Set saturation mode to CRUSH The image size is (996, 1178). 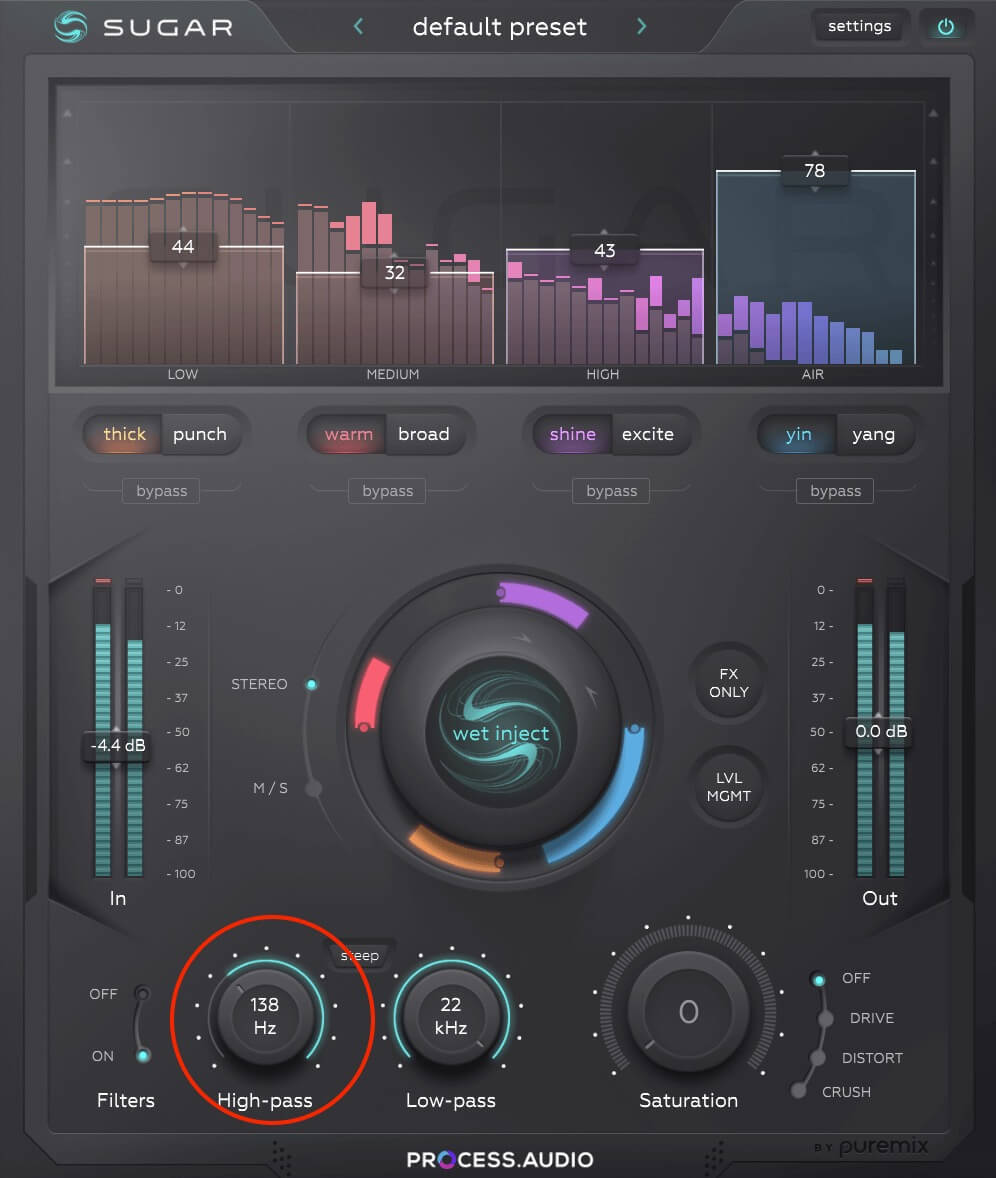click(x=799, y=1090)
